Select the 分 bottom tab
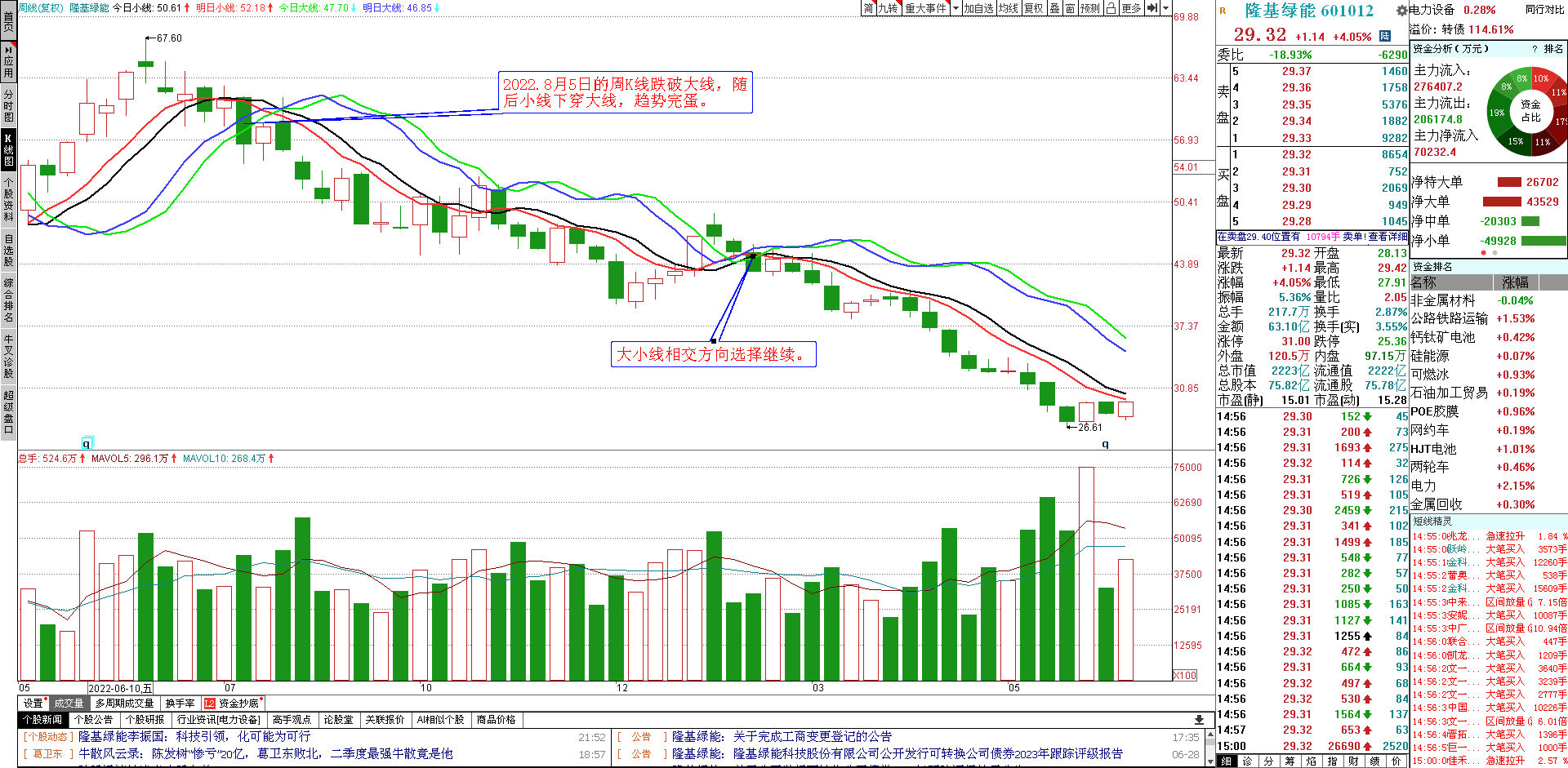The width and height of the screenshot is (1568, 768). pyautogui.click(x=1268, y=761)
